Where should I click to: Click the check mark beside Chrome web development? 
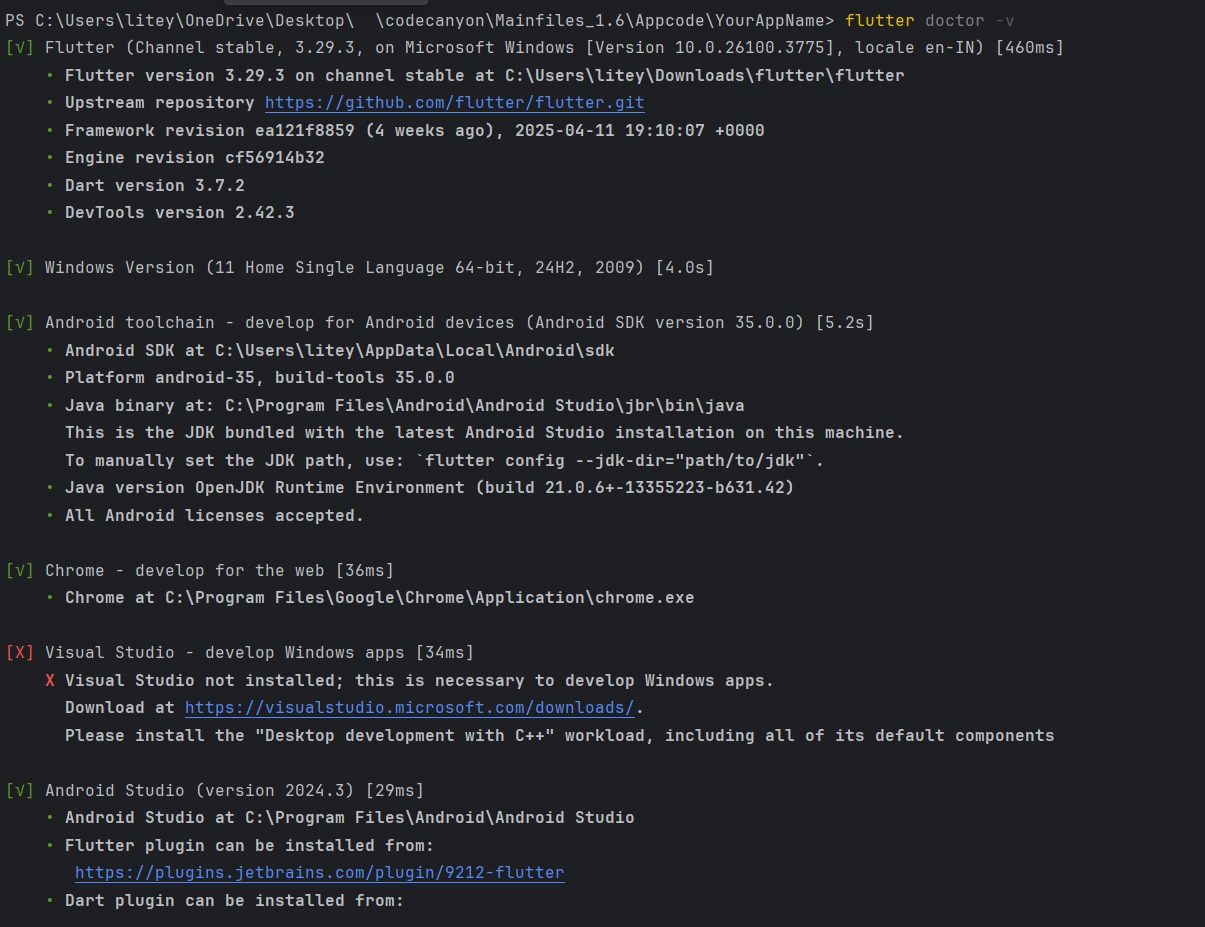click(20, 571)
